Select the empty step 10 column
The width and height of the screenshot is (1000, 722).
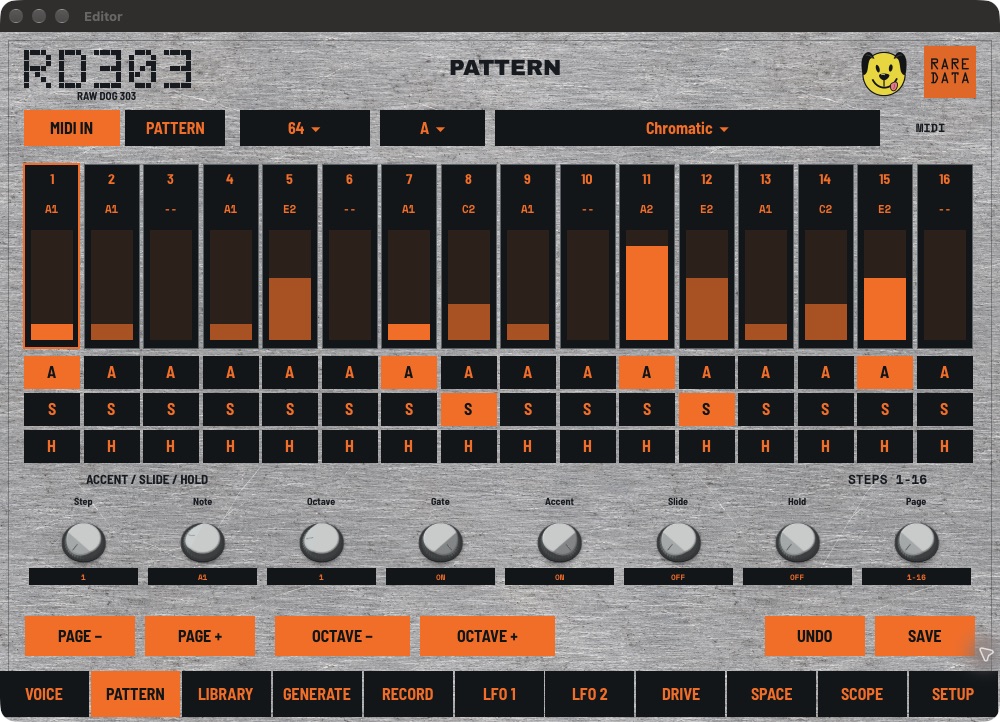point(587,256)
